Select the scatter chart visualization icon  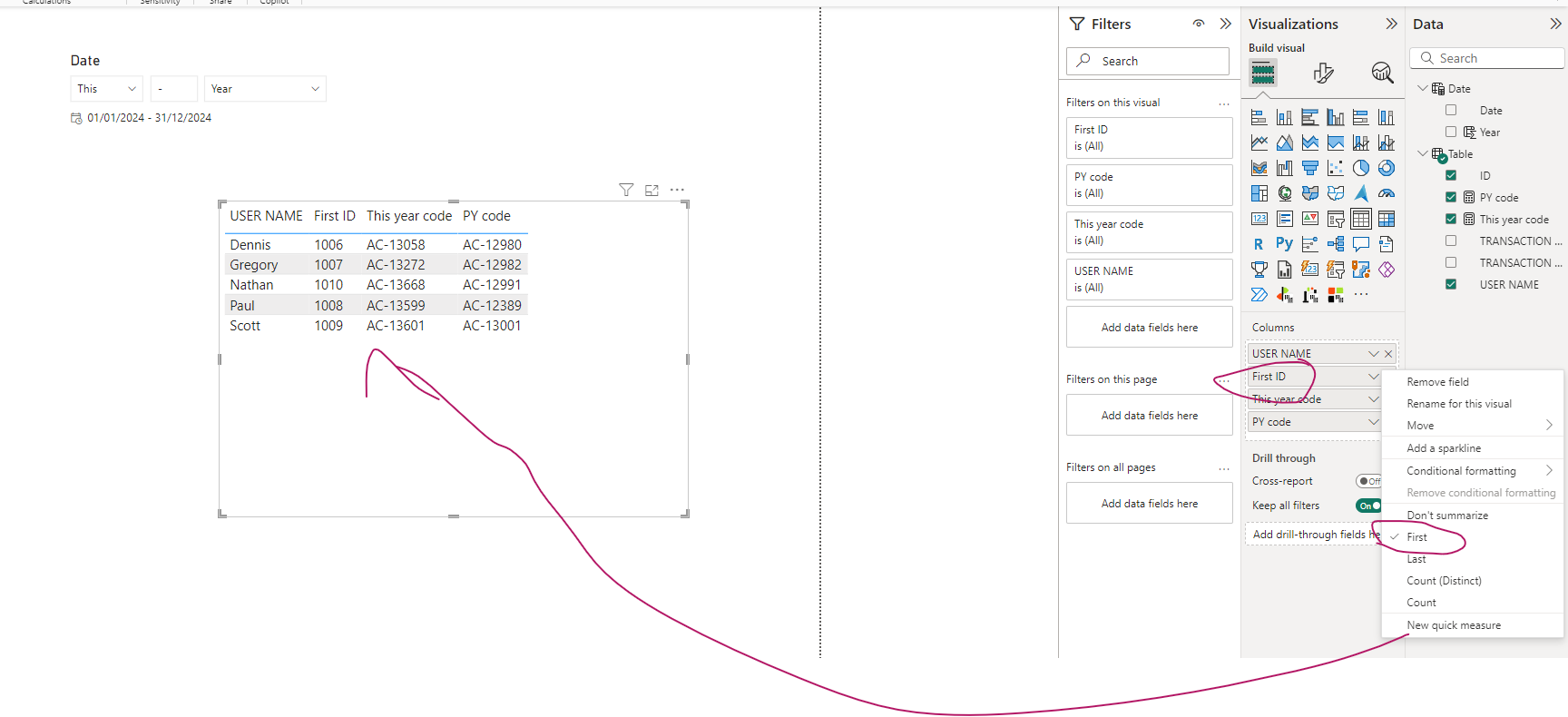click(1335, 168)
